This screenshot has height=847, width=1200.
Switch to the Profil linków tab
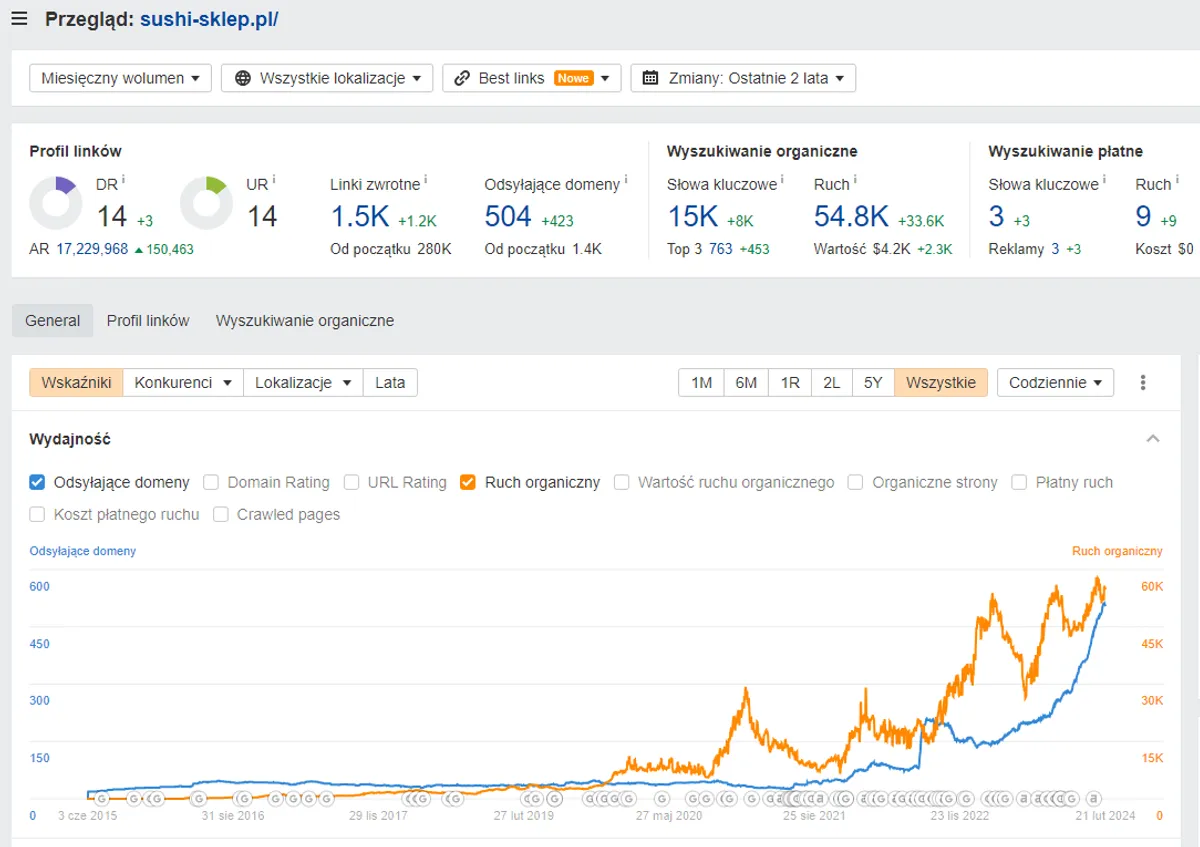(x=148, y=320)
